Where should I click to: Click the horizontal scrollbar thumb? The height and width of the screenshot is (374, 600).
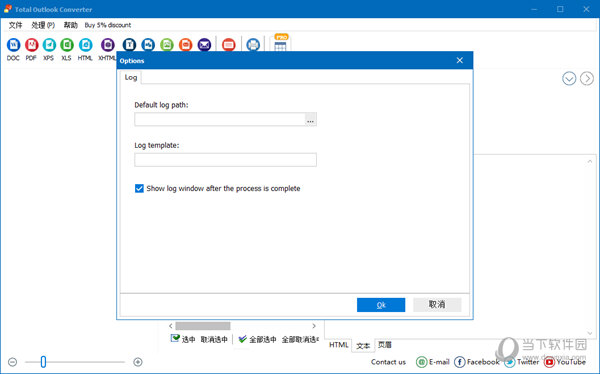coord(203,326)
